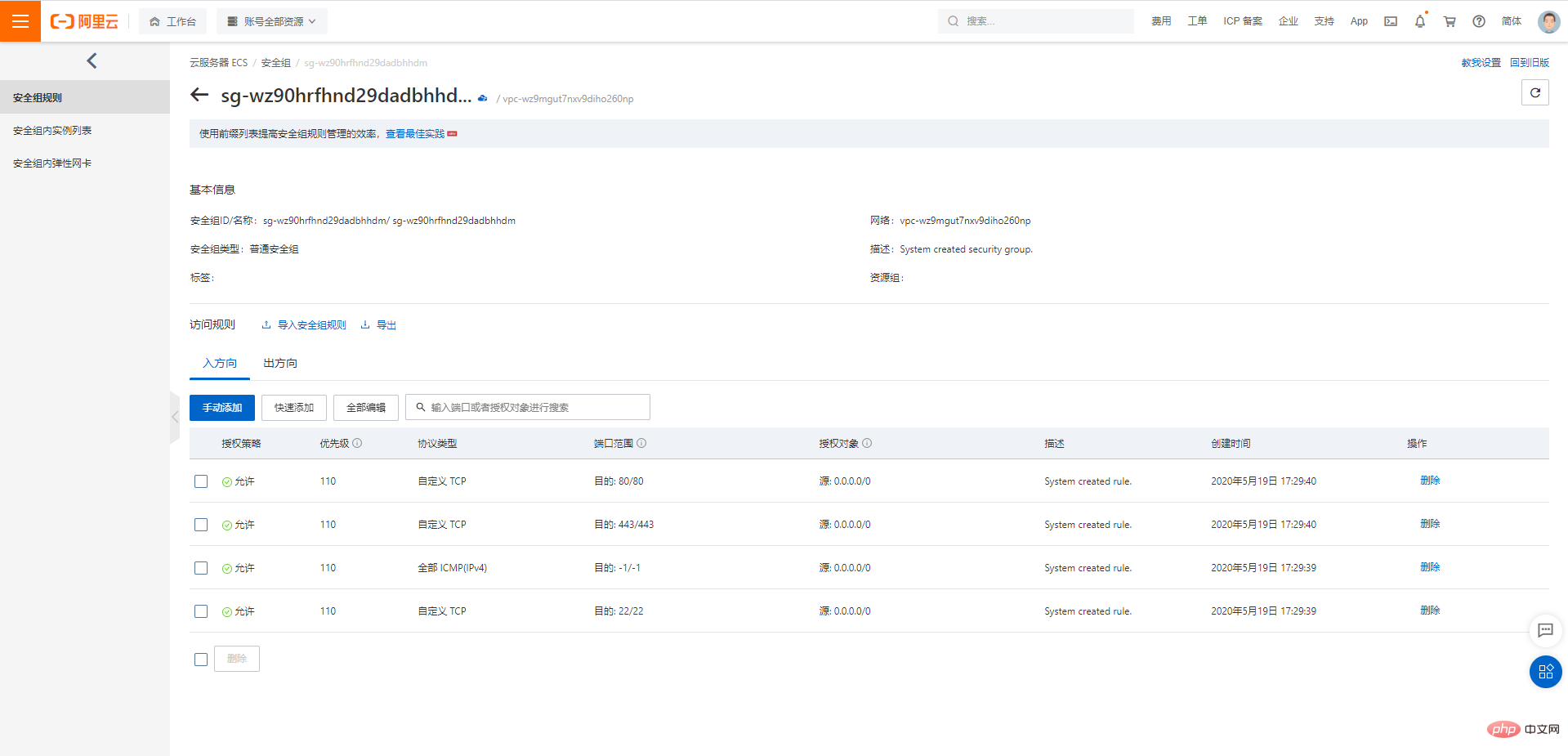Click the notification bell icon
Image resolution: width=1568 pixels, height=756 pixels.
[x=1420, y=21]
